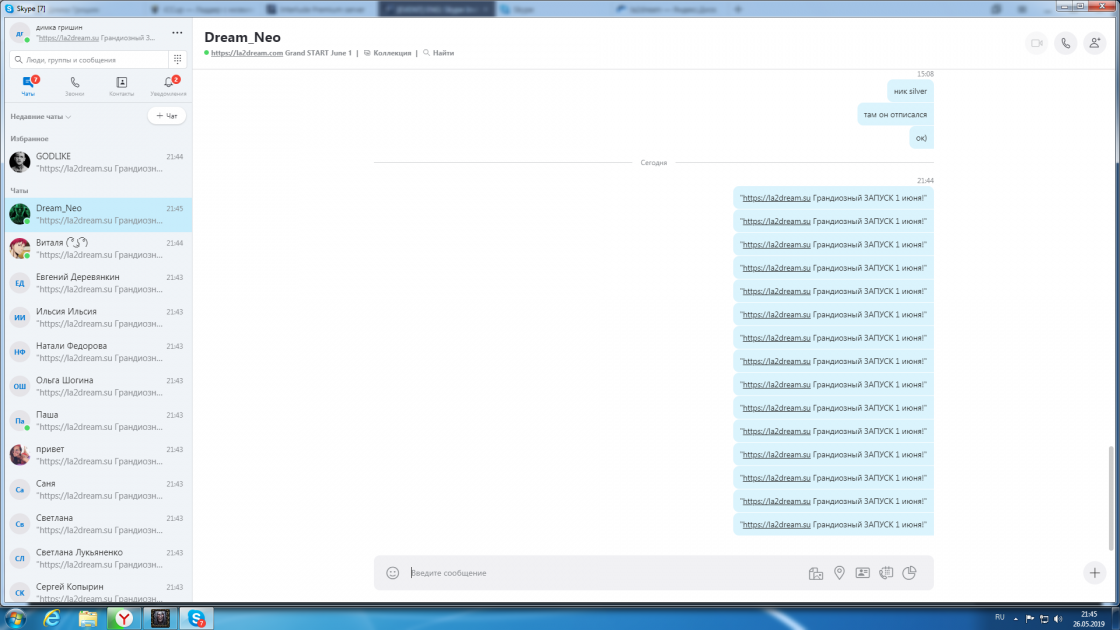Screen dimensions: 1120x630
Task: Open the la2dream.com link in chat header
Action: pos(247,53)
